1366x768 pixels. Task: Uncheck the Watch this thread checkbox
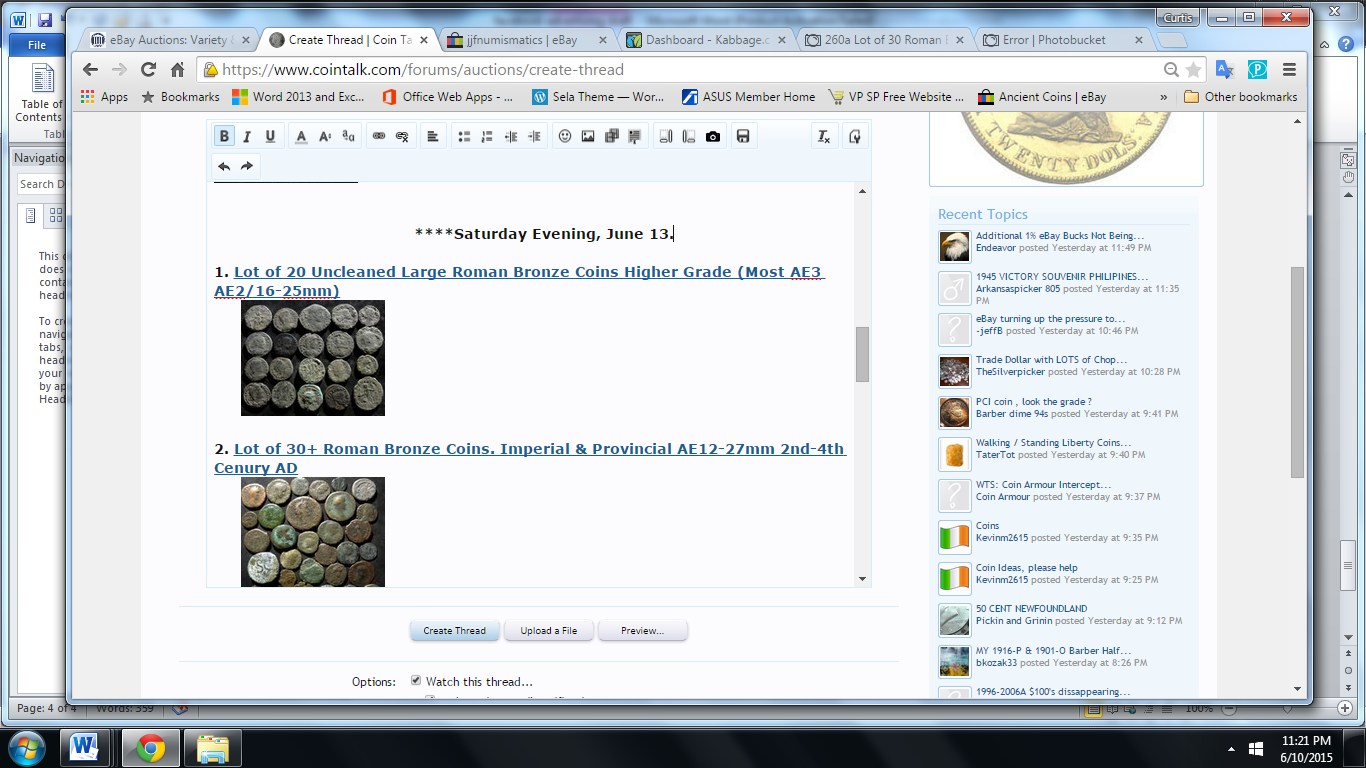point(416,681)
